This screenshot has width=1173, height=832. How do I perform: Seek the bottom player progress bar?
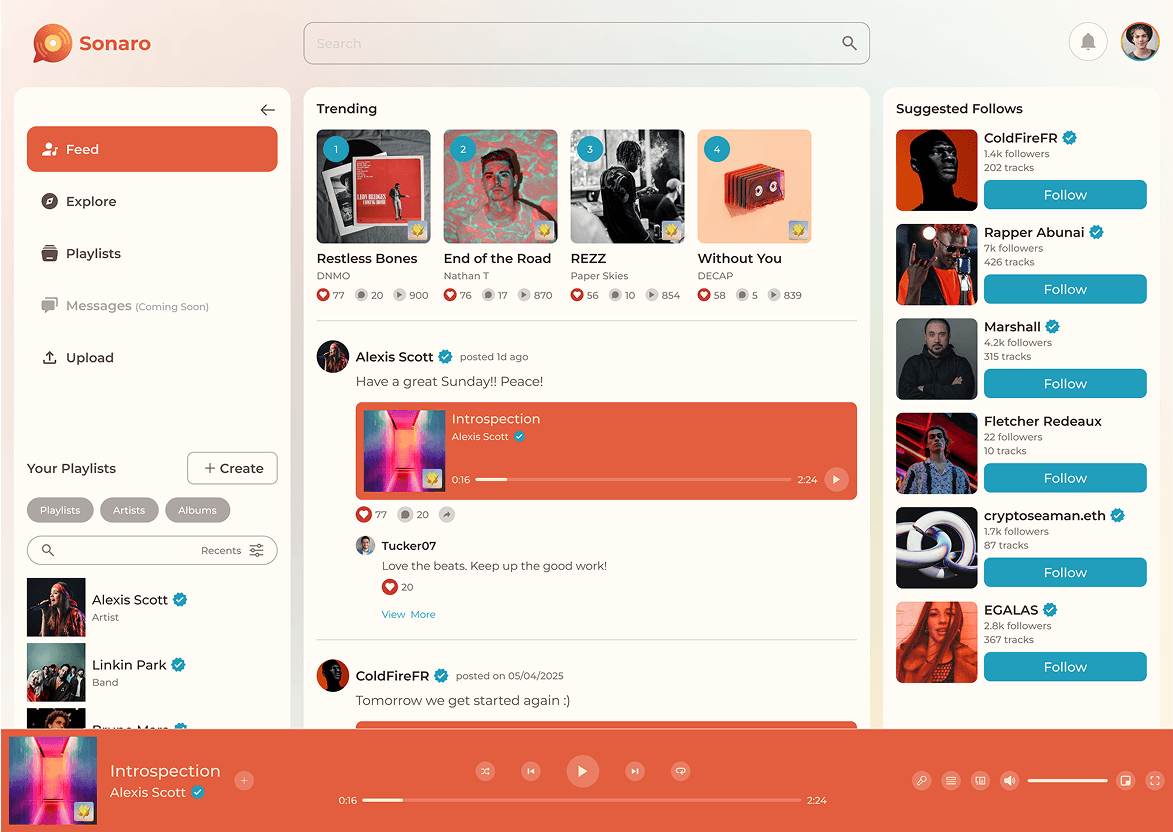pos(581,800)
